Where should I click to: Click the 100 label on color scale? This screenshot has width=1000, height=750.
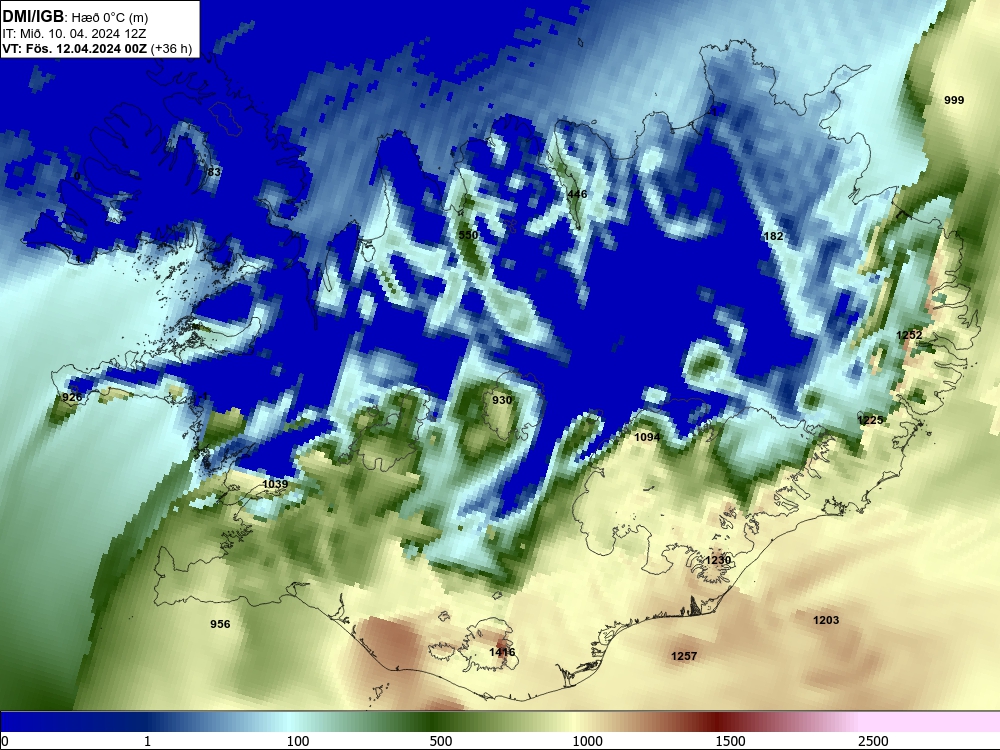[x=298, y=740]
